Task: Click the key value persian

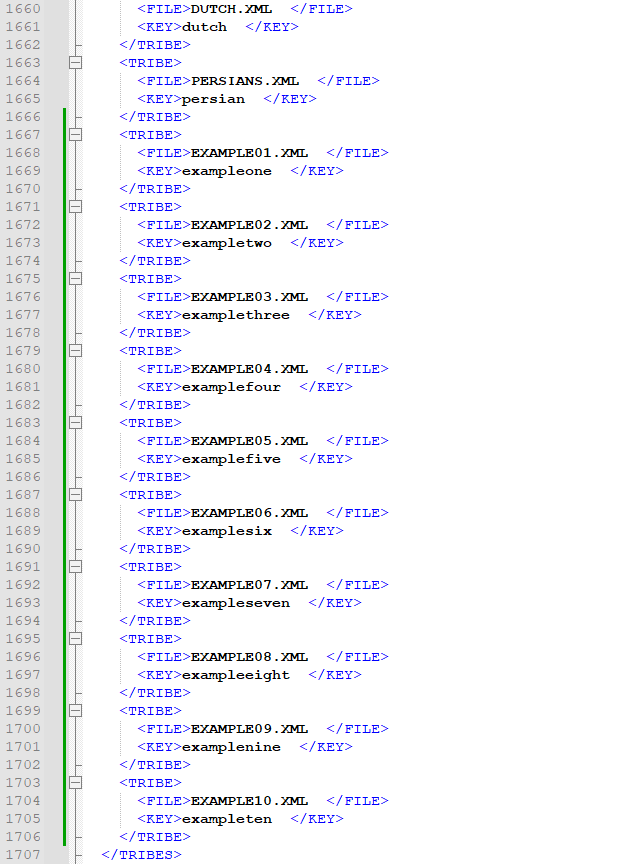Action: coord(213,99)
